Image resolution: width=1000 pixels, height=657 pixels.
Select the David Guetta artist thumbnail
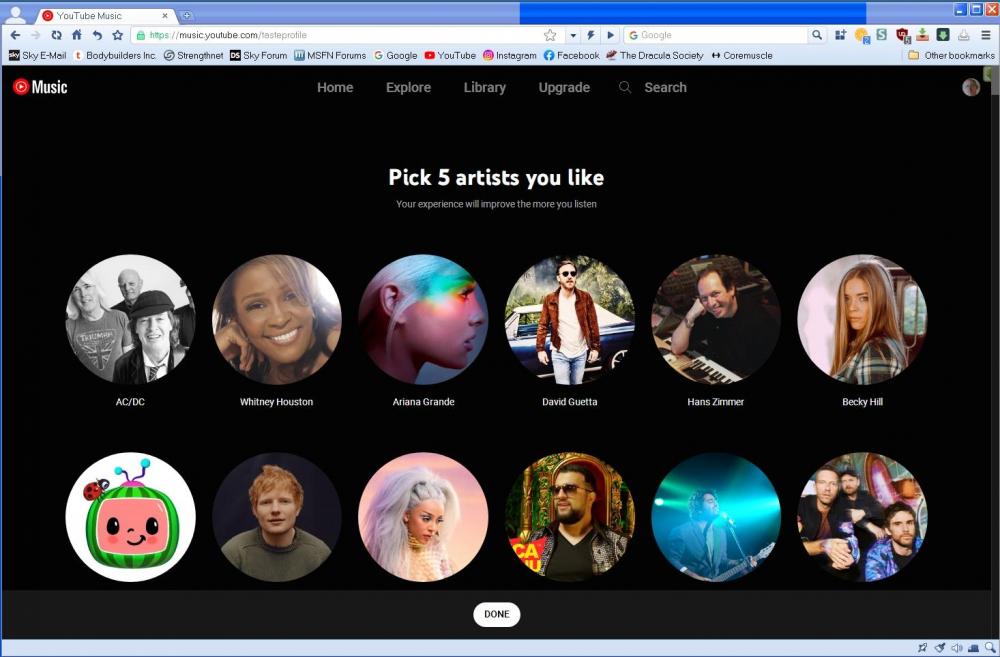[x=570, y=319]
